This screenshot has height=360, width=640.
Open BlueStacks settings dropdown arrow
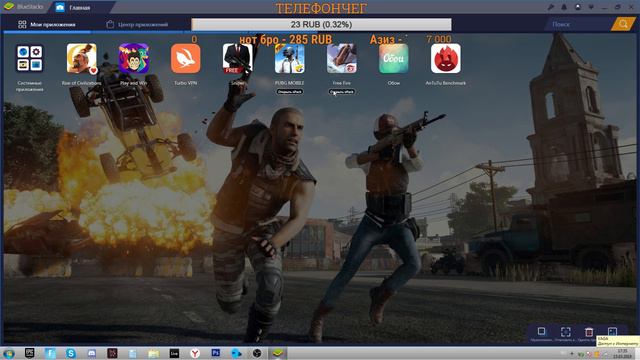591,7
